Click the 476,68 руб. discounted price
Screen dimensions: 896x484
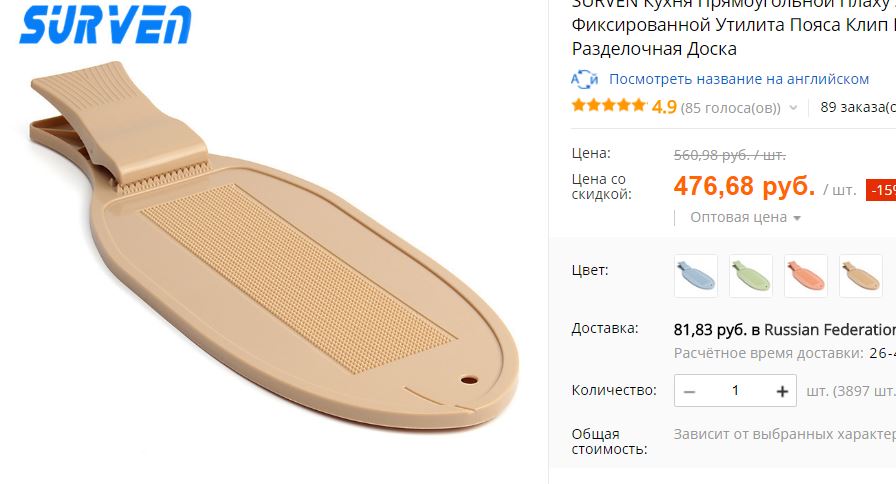point(745,186)
